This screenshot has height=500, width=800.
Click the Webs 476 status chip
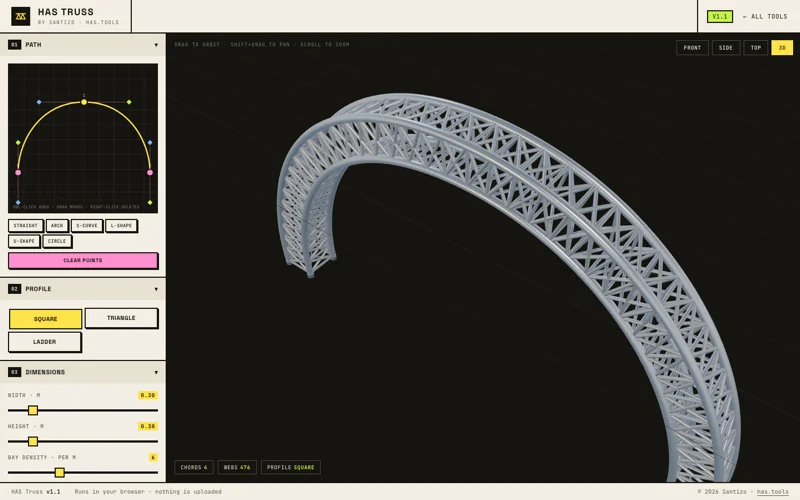click(237, 467)
